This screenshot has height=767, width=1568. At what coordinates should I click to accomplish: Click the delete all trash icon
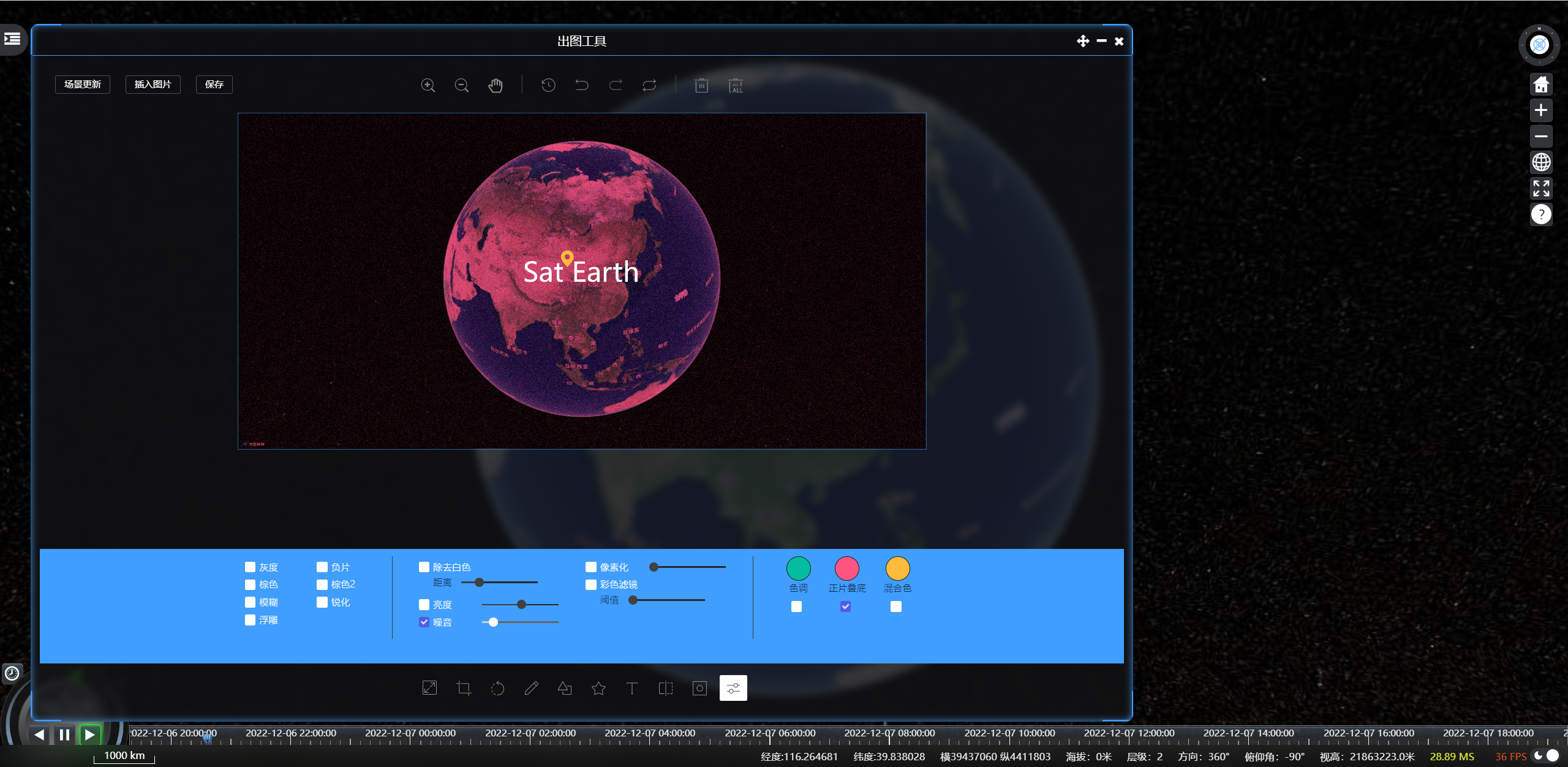tap(736, 85)
